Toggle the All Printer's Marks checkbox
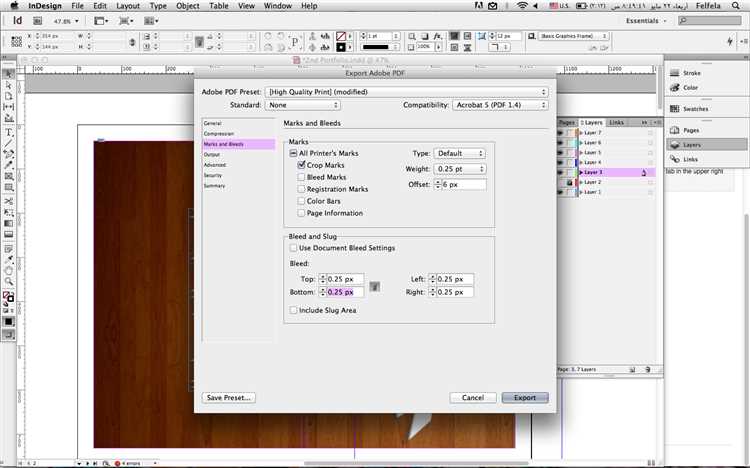This screenshot has width=750, height=468. [293, 153]
